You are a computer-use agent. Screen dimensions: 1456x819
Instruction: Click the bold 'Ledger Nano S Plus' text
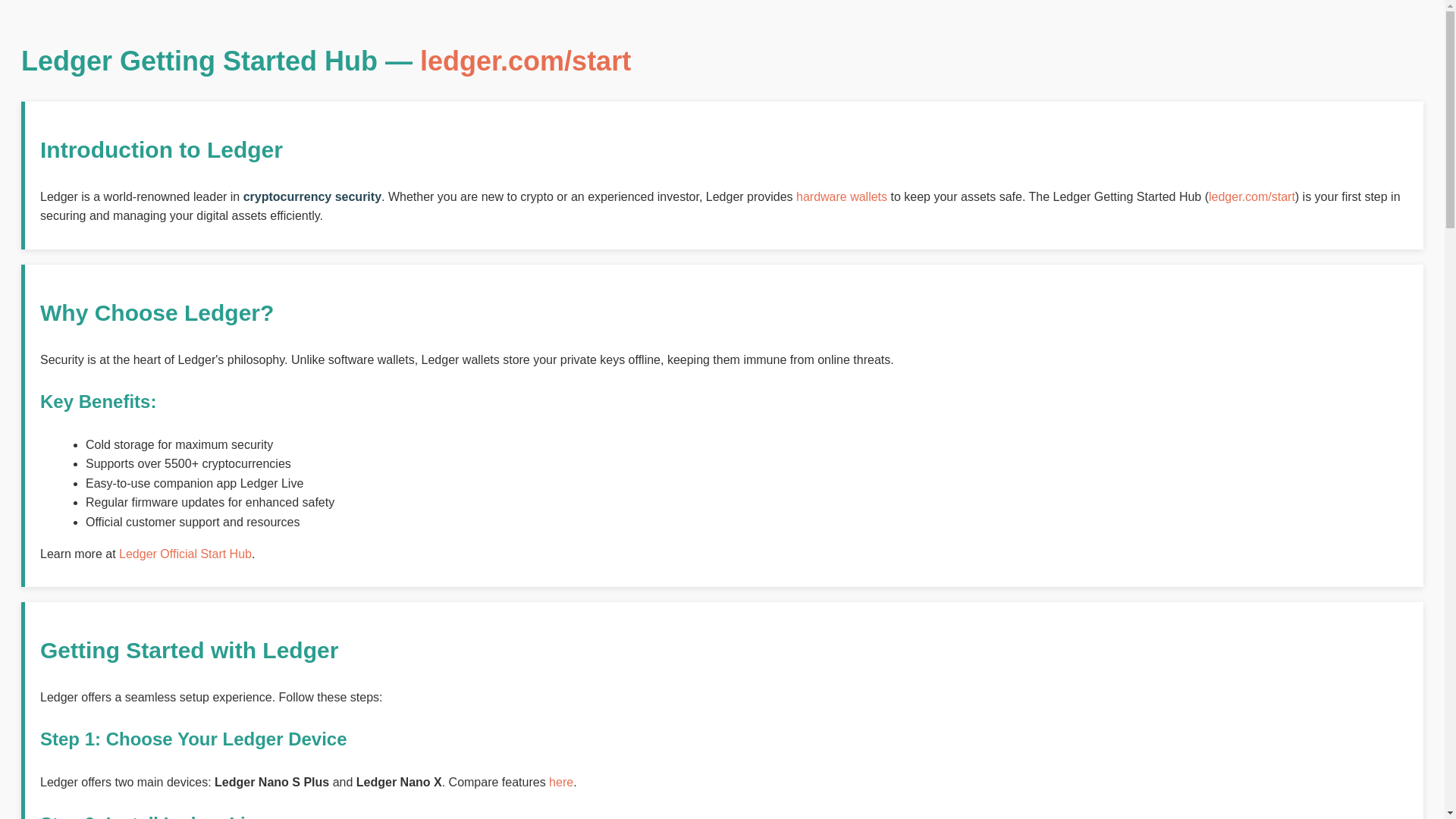coord(271,783)
